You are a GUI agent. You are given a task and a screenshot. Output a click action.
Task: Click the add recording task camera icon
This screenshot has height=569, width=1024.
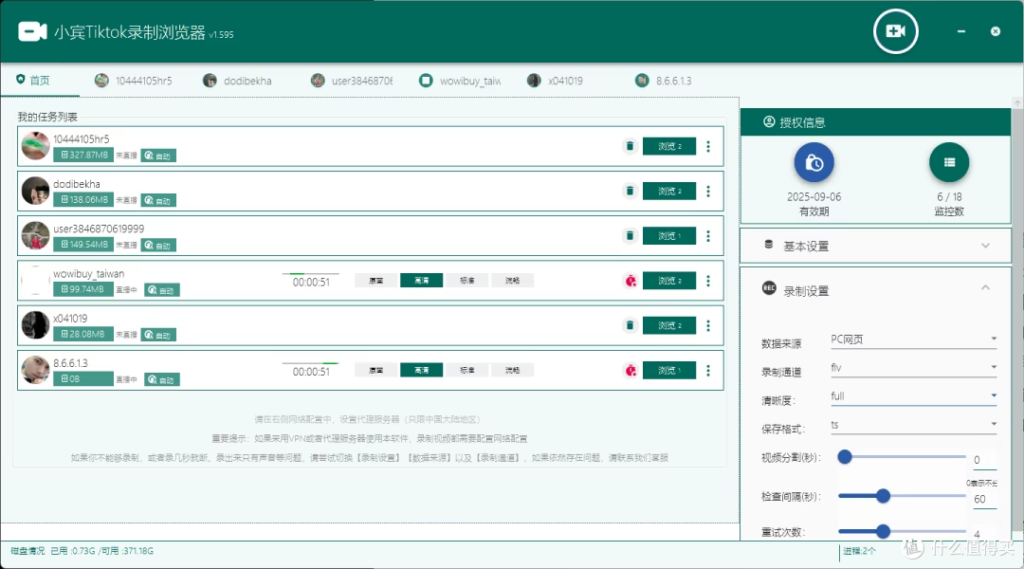pos(895,31)
